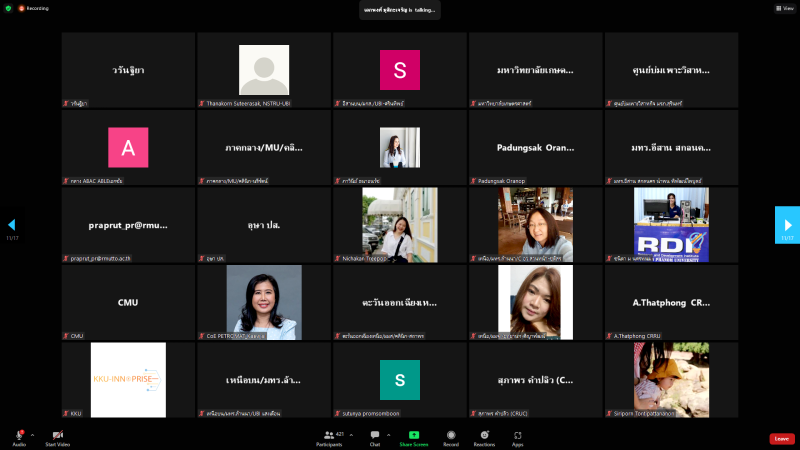Viewport: 800px width, 450px height.
Task: Go to next page of participants
Action: tap(787, 225)
